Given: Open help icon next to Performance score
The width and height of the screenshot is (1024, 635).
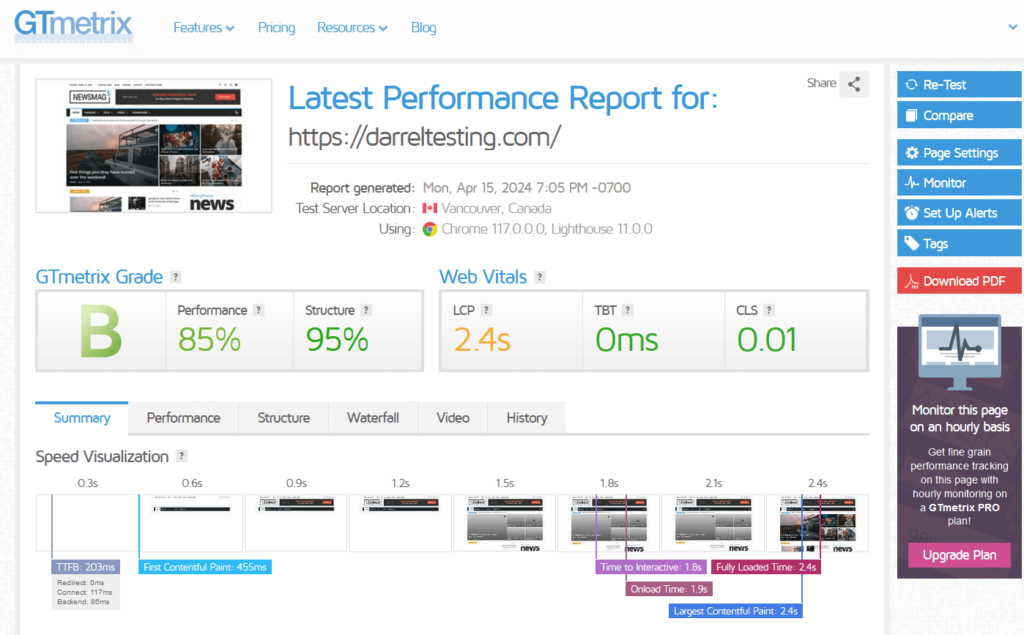Looking at the screenshot, I should (259, 310).
